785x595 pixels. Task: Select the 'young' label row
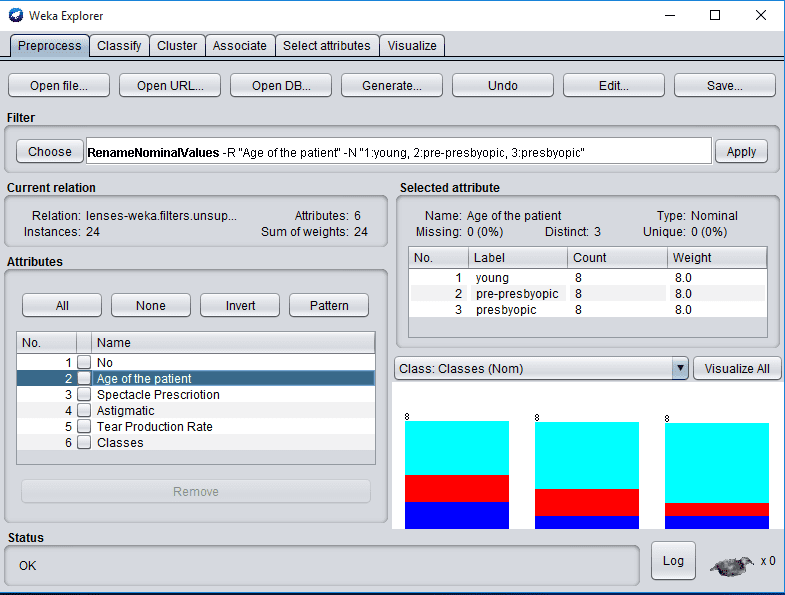588,278
